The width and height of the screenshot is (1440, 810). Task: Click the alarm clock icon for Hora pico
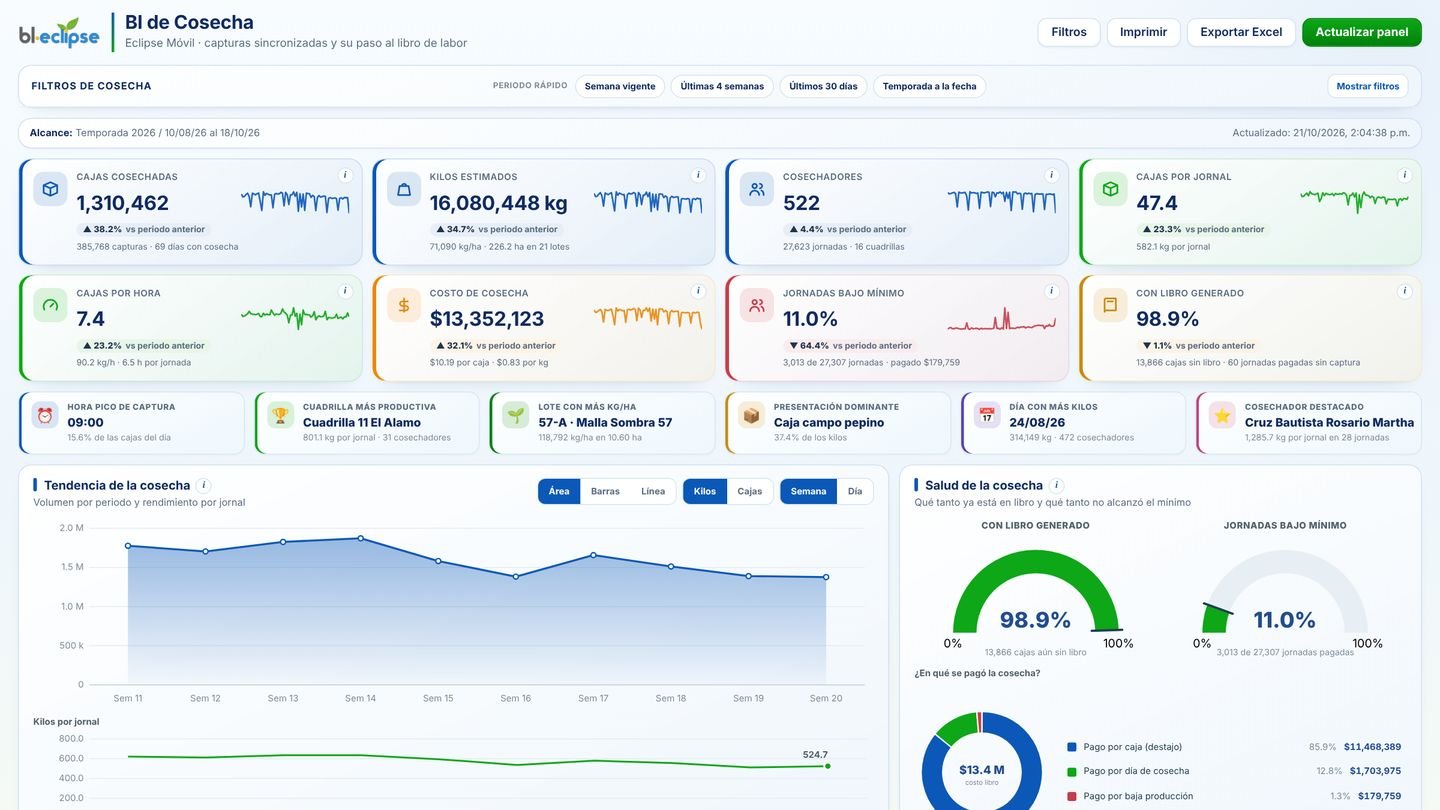tap(45, 415)
